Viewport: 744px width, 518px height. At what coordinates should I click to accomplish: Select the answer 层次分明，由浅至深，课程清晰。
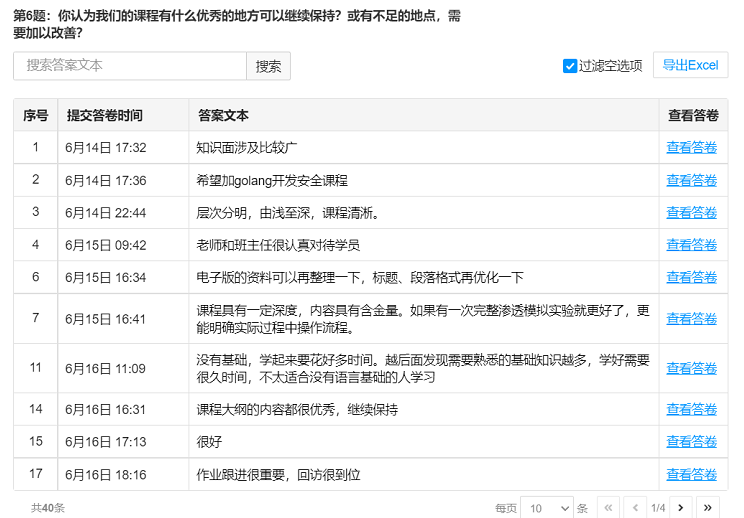coord(289,213)
